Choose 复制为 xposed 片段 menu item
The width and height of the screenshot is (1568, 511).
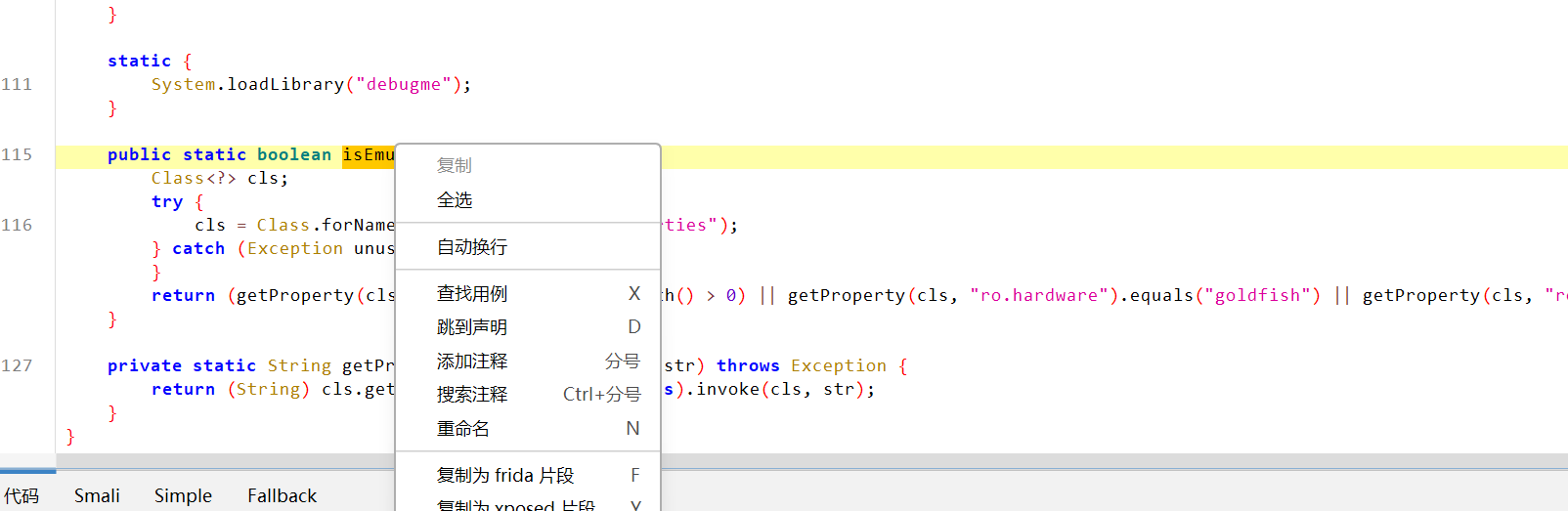[515, 504]
